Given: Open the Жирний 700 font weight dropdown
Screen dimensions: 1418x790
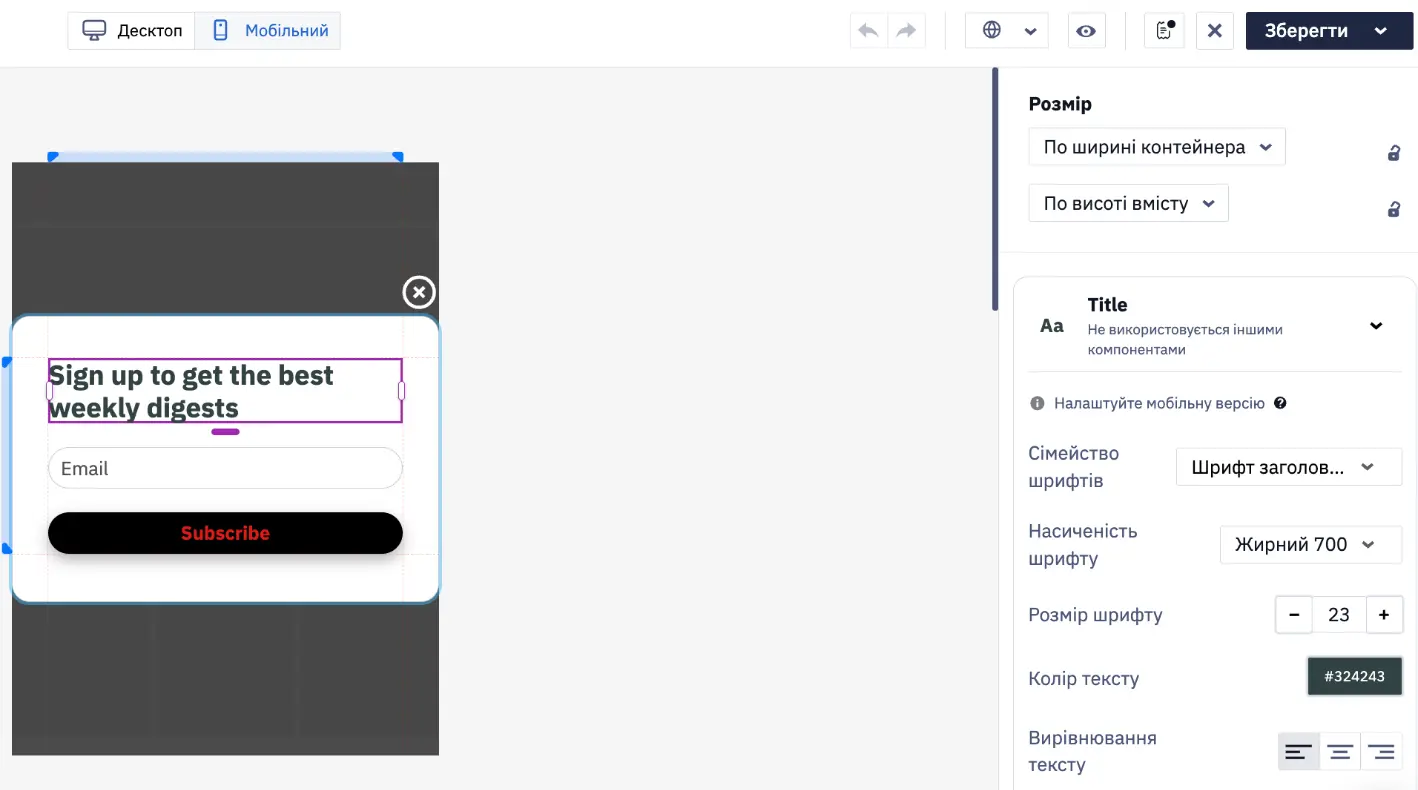Looking at the screenshot, I should [1311, 544].
